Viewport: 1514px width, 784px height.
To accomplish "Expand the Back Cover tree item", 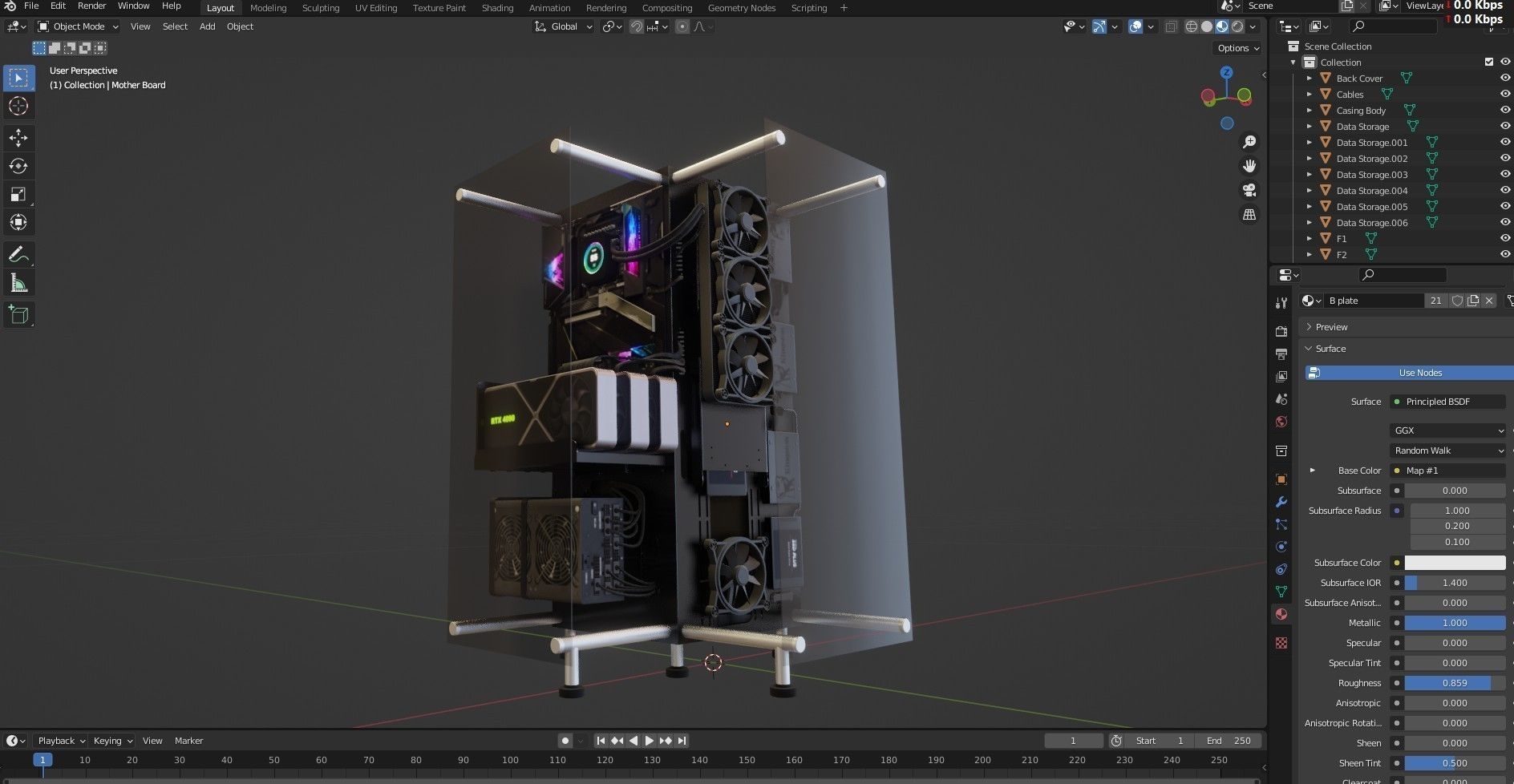I will click(x=1310, y=78).
